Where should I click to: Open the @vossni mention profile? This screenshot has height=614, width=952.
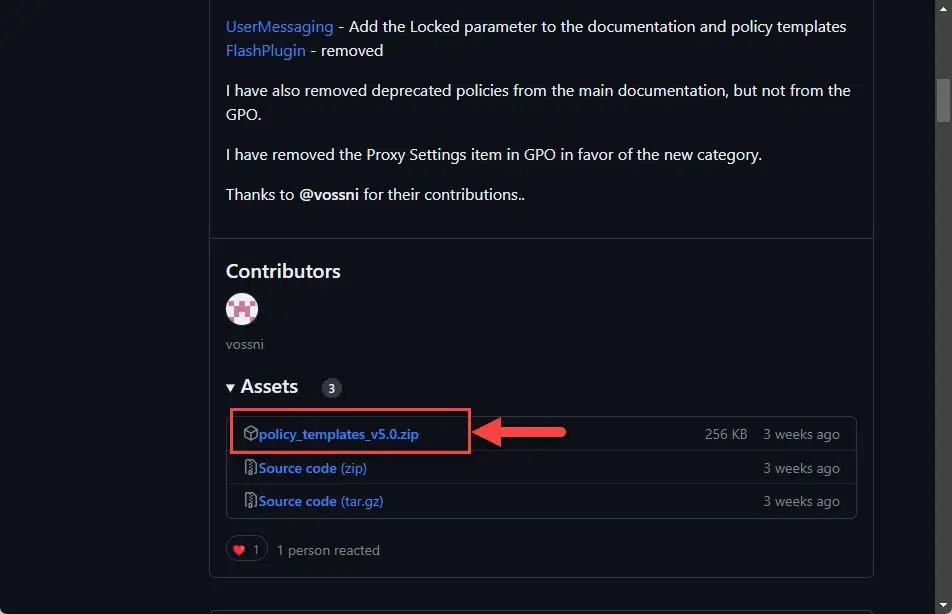[x=329, y=195]
